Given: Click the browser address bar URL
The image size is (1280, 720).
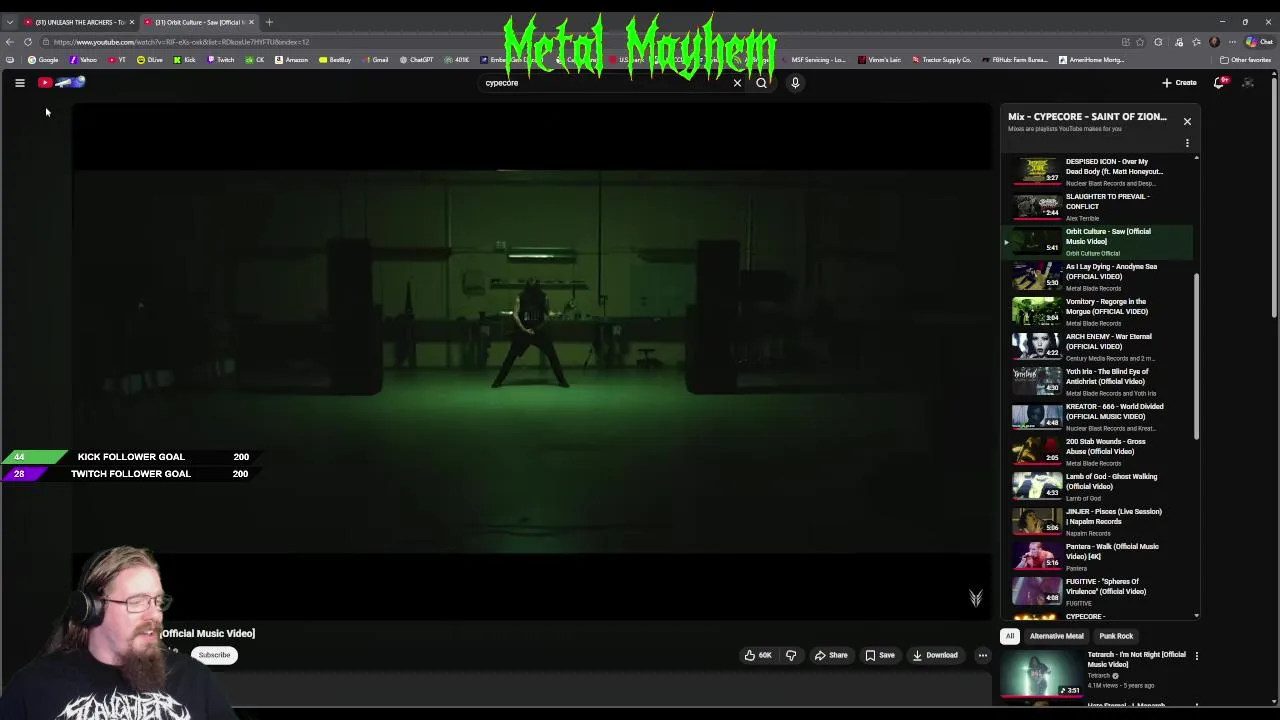Looking at the screenshot, I should coord(181,42).
